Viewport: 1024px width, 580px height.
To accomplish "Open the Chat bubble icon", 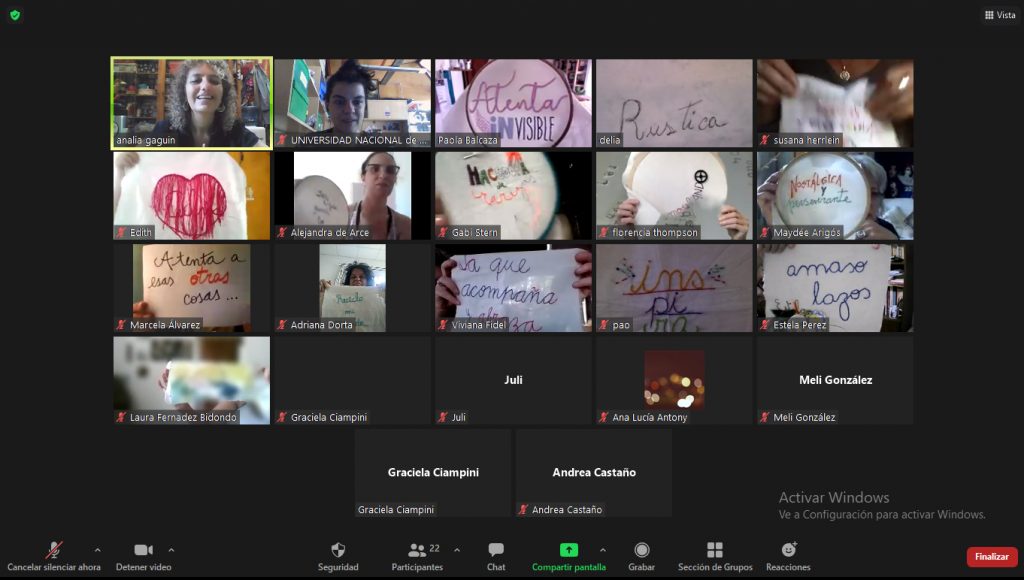I will click(496, 550).
